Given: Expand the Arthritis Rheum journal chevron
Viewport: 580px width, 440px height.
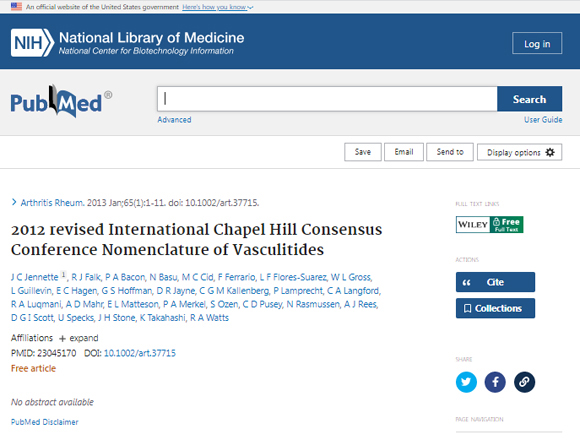Looking at the screenshot, I should 14,202.
